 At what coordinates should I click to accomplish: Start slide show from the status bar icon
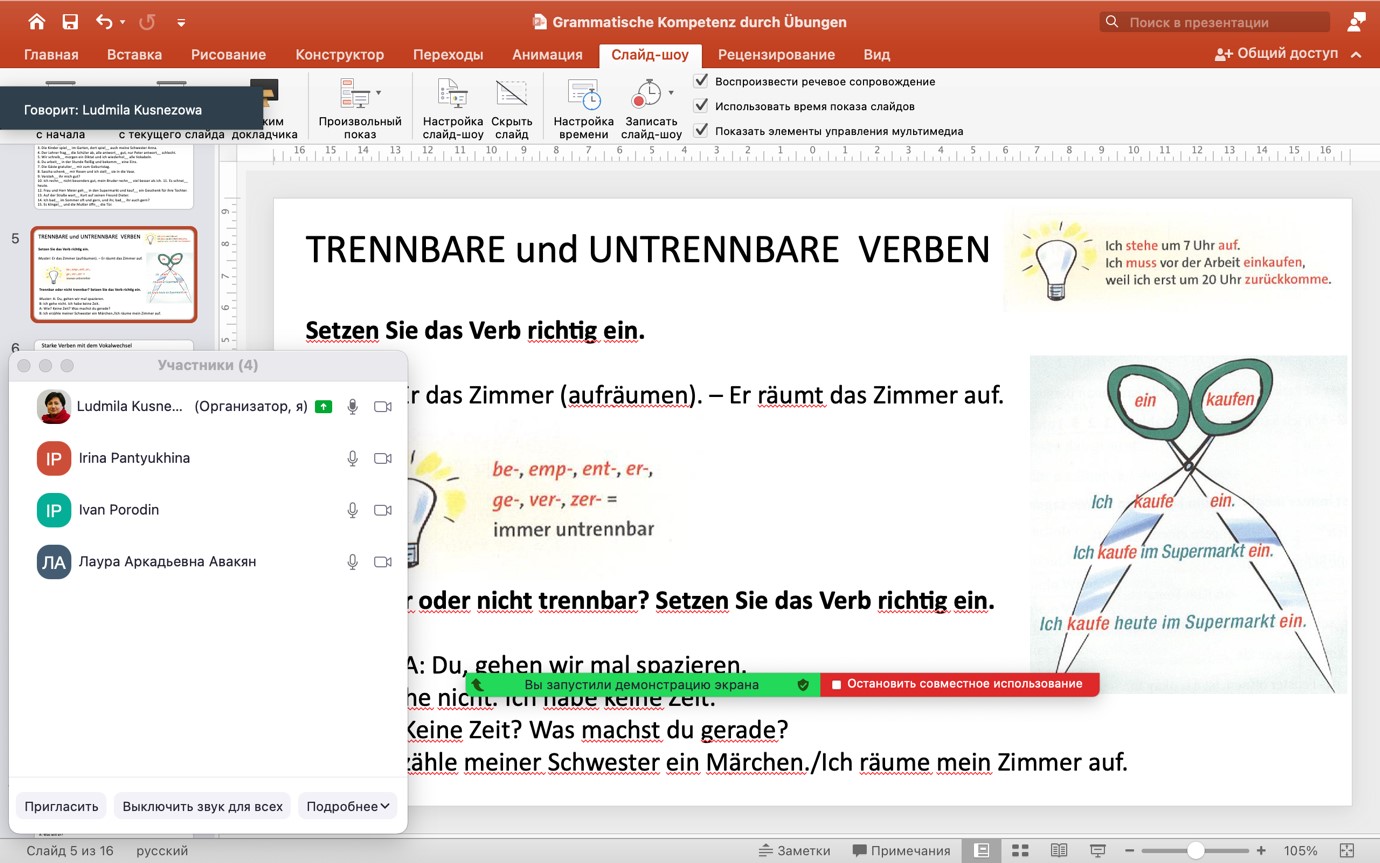click(x=1097, y=851)
